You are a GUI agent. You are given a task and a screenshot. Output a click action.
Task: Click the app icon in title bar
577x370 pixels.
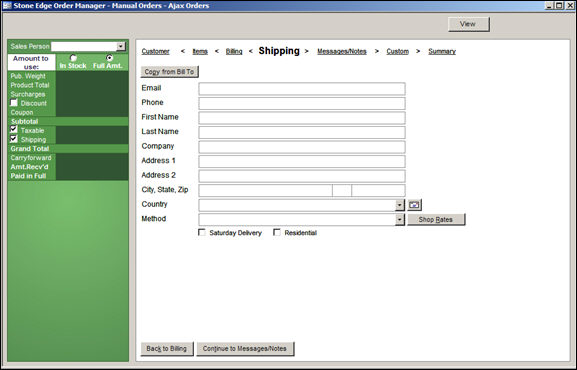click(x=7, y=6)
